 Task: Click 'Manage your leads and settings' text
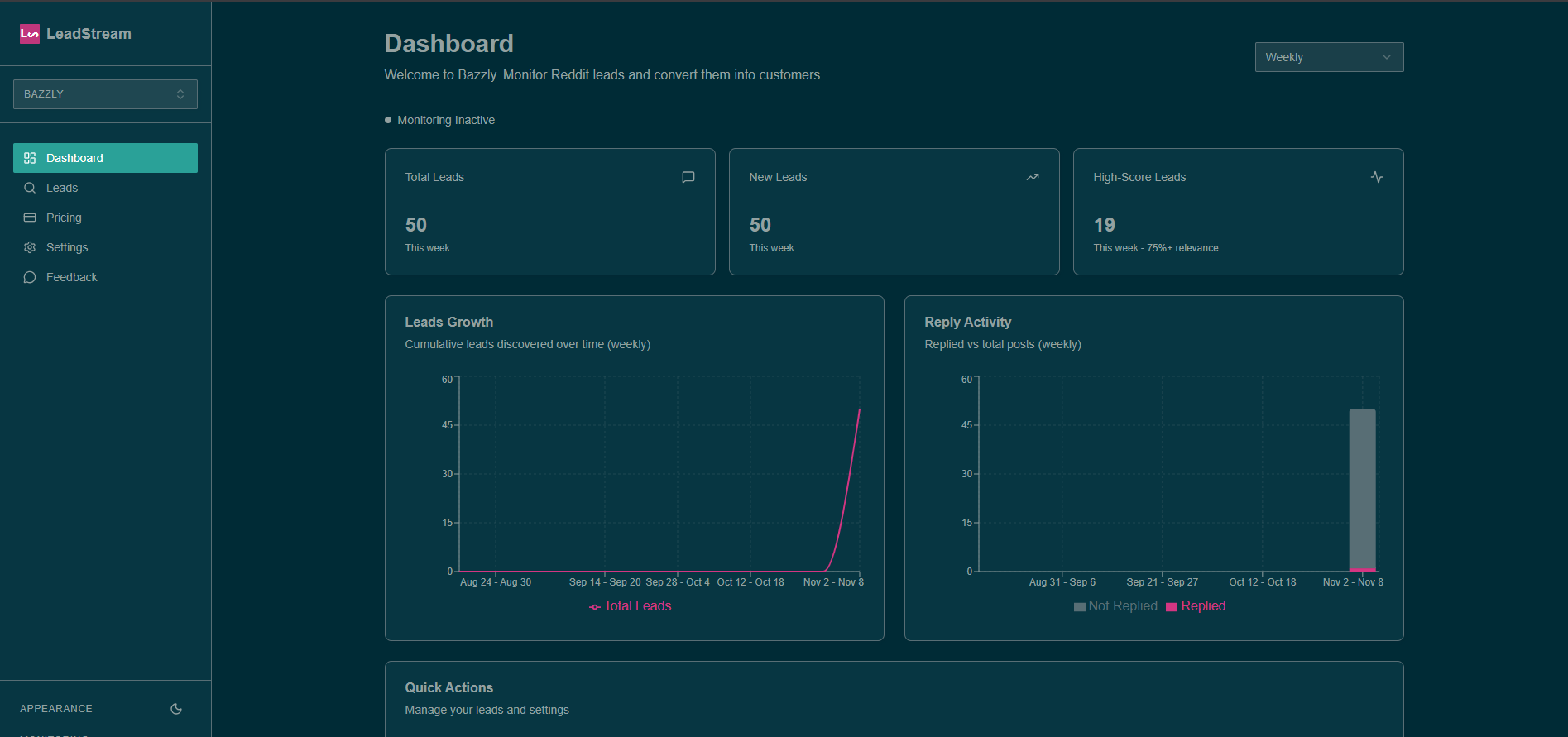[487, 710]
